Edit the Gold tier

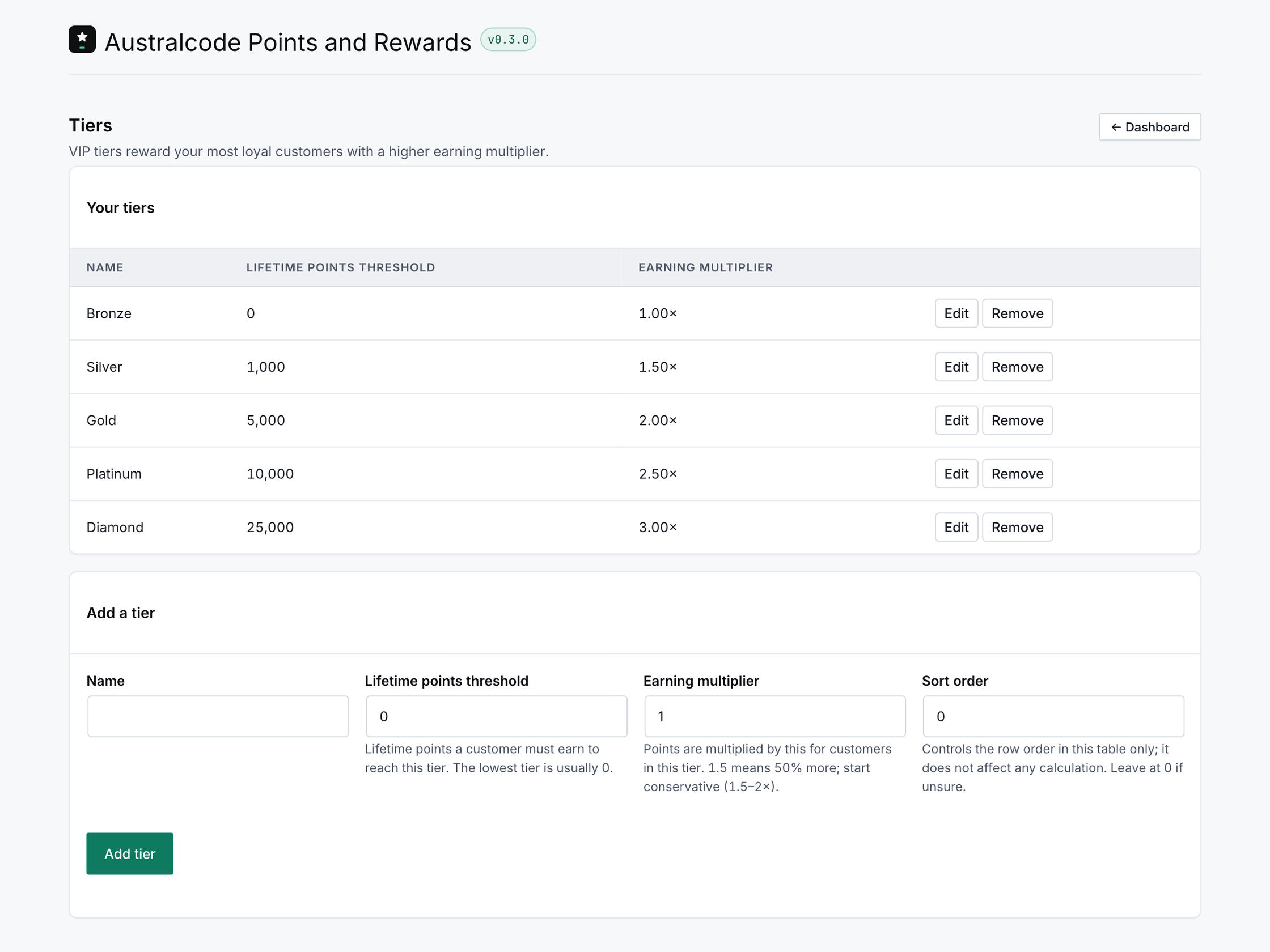point(956,420)
